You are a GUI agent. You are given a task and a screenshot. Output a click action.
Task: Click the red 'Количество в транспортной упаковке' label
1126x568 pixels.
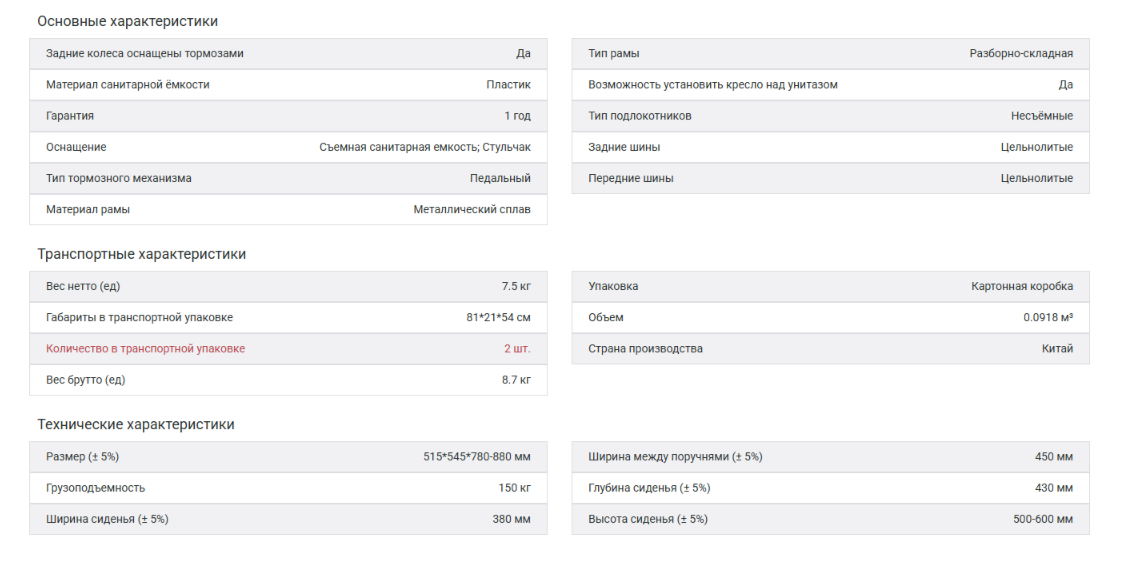tap(145, 349)
